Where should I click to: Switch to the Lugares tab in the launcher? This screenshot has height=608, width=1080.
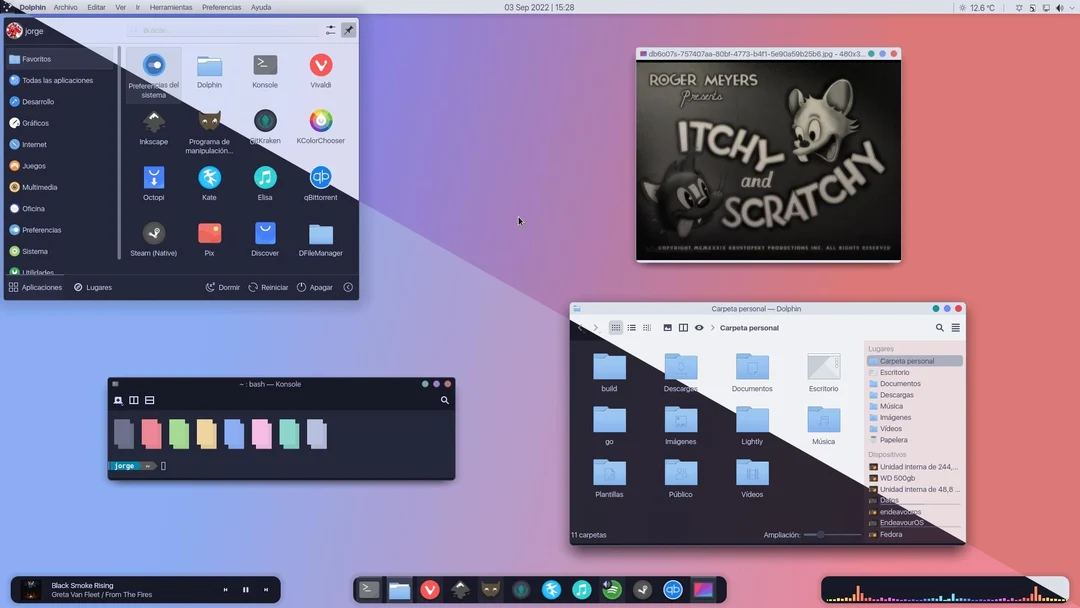coord(92,287)
